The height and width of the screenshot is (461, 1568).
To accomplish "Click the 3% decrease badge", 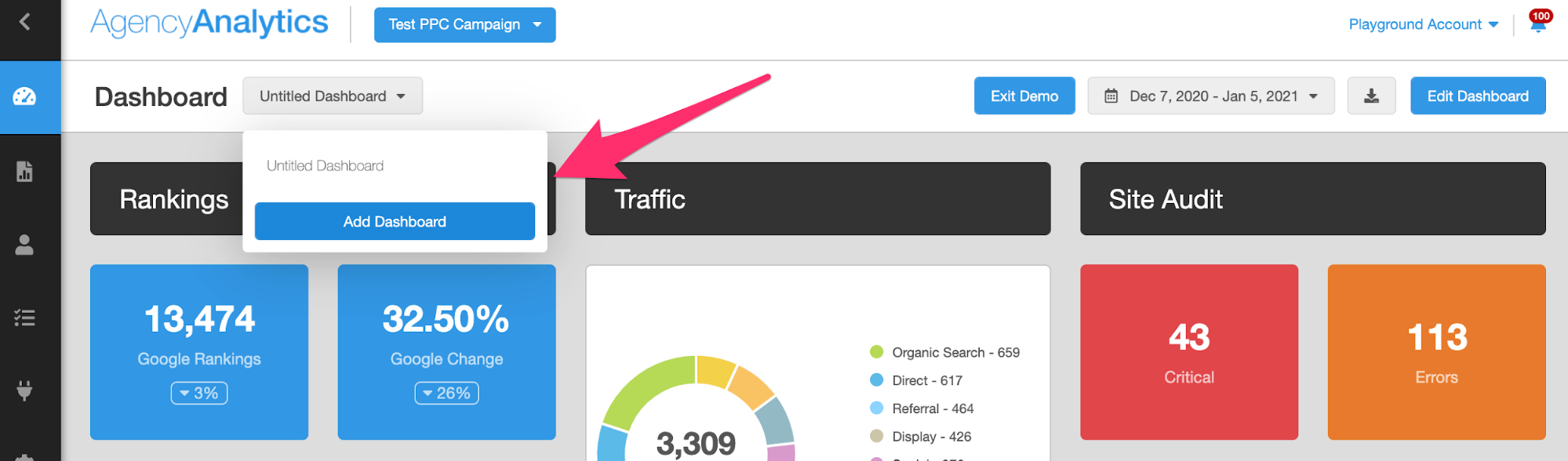I will click(x=199, y=394).
